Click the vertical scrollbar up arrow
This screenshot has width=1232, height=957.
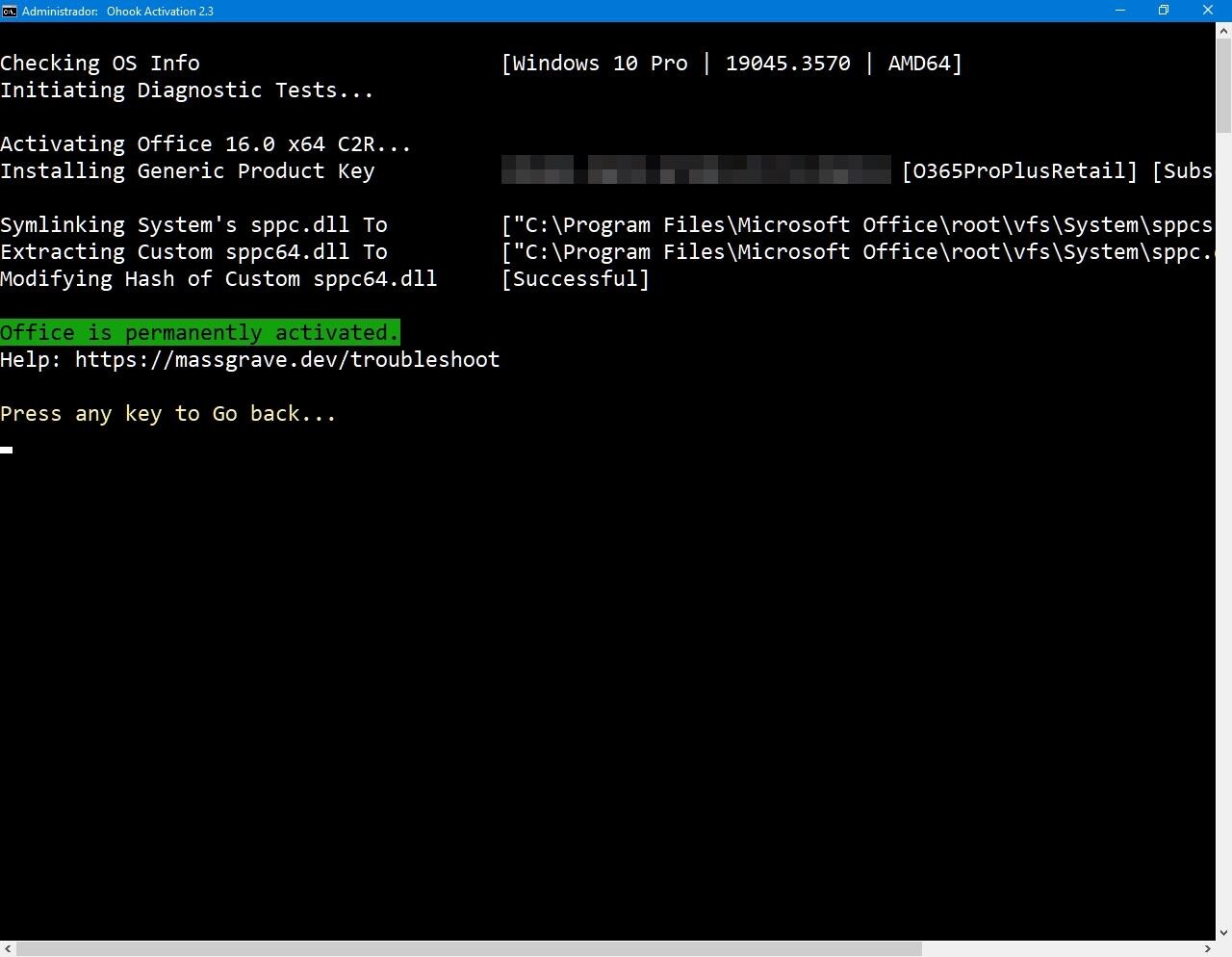pos(1223,30)
